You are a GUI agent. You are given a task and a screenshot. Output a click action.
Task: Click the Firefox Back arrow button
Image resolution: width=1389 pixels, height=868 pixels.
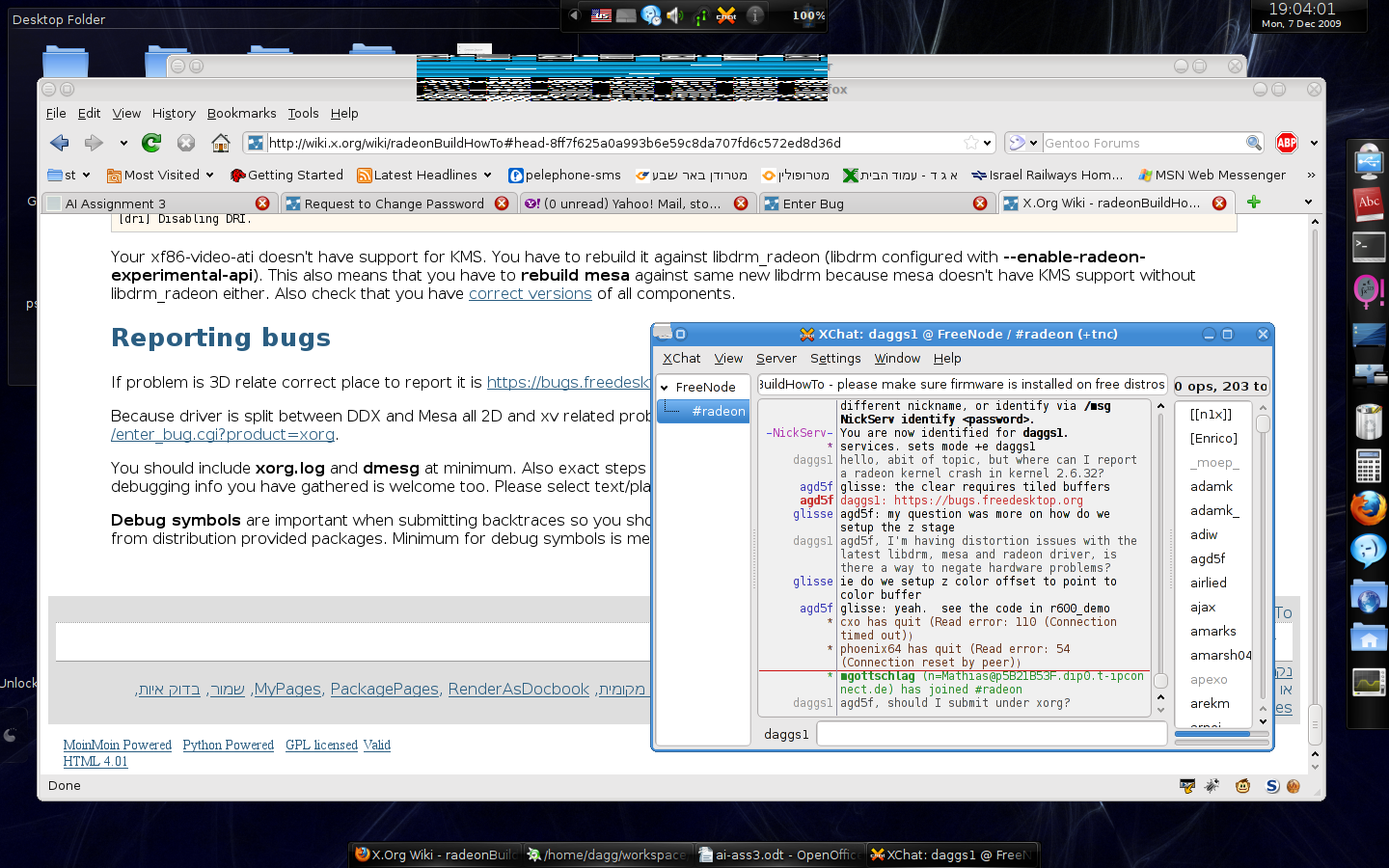click(60, 143)
